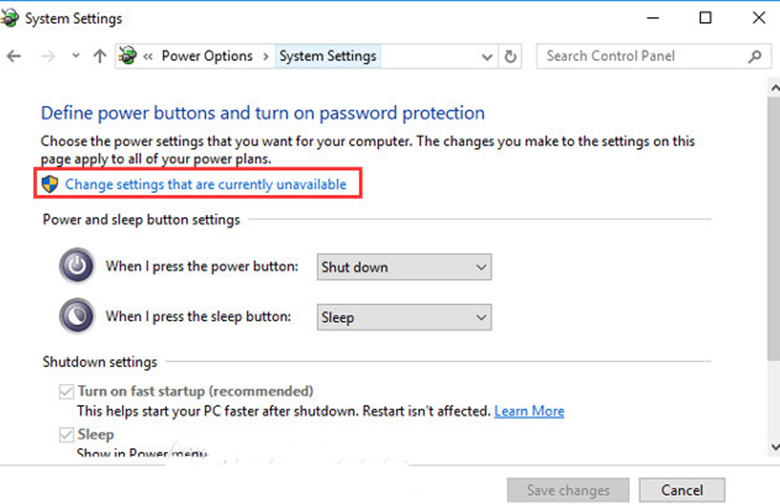Viewport: 780px width, 504px height.
Task: Click the forward navigation arrow
Action: [47, 57]
